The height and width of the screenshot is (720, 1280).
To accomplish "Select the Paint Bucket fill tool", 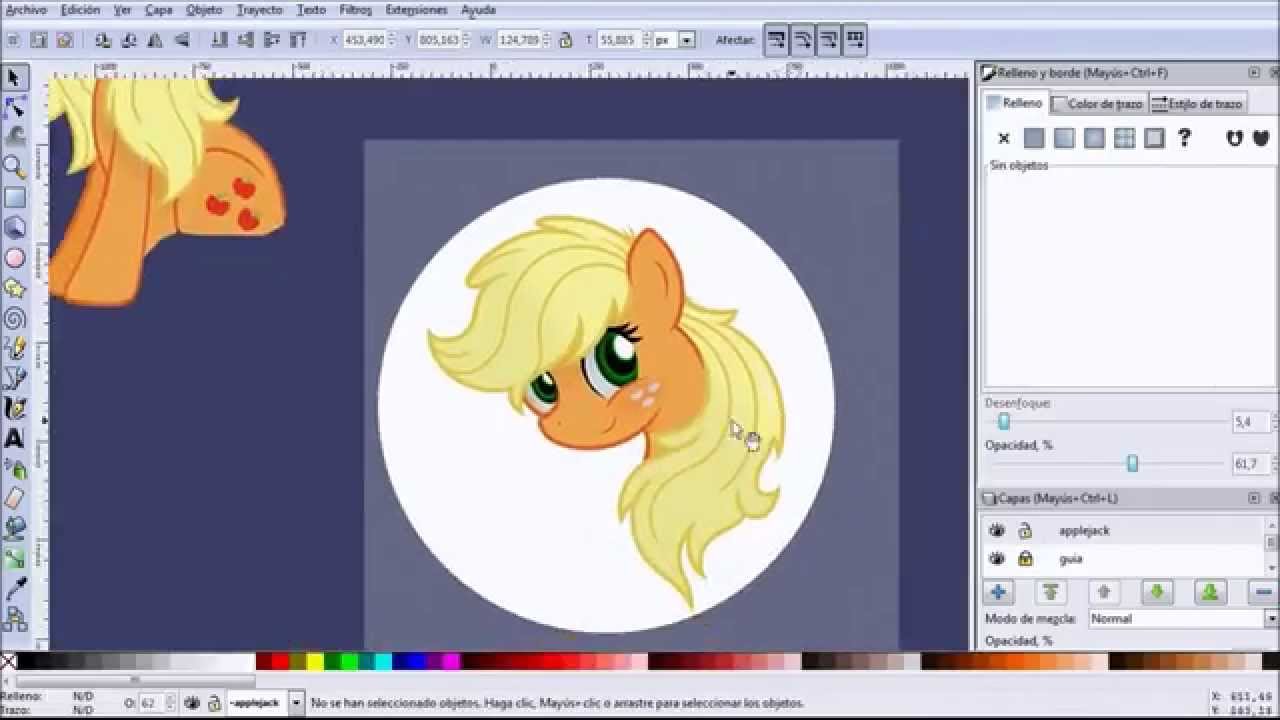I will click(x=14, y=528).
